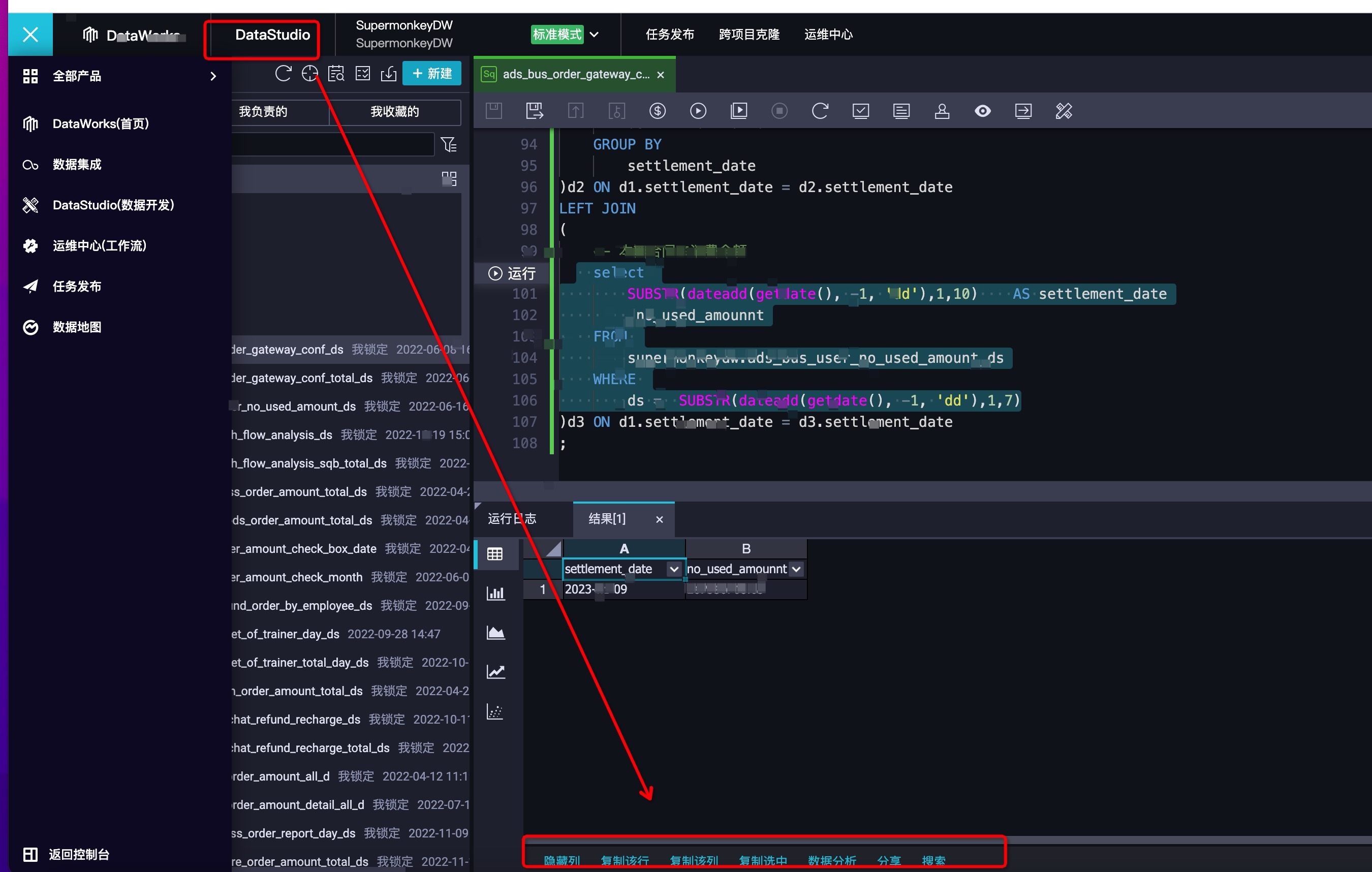
Task: Click 跨项目克隆 in the top navigation
Action: (x=749, y=34)
